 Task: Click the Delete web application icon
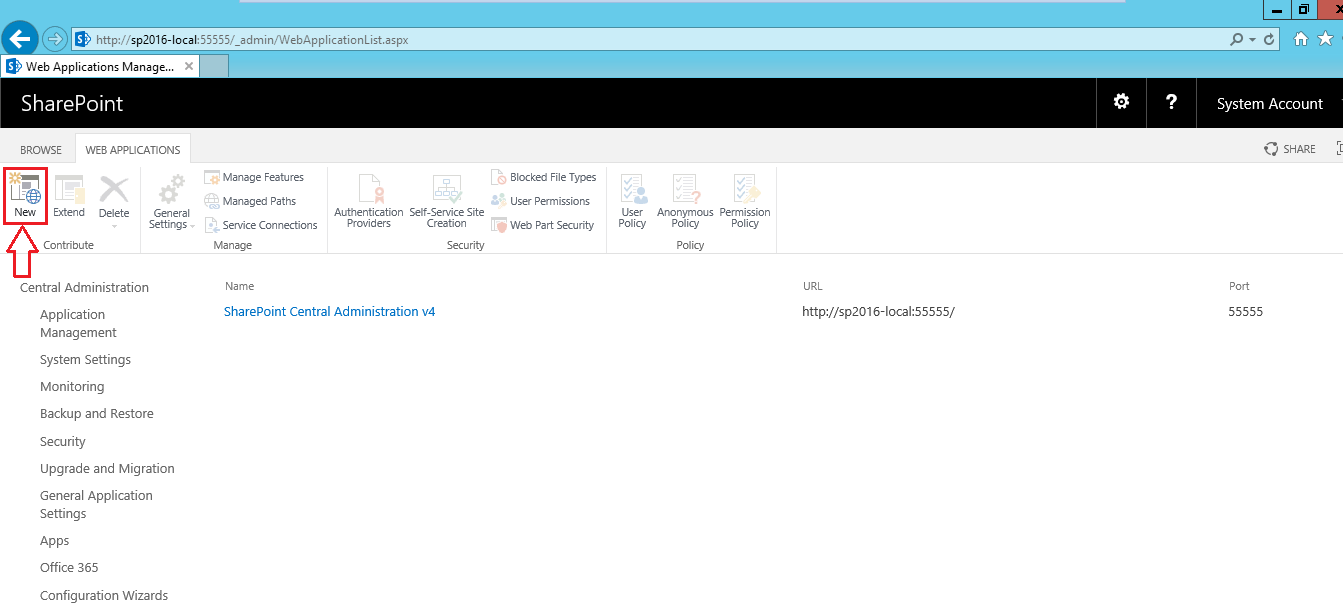pyautogui.click(x=114, y=196)
